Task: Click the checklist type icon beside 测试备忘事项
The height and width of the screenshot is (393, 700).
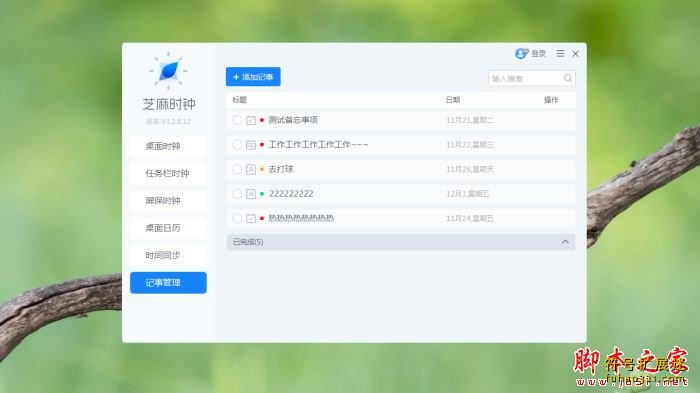Action: [x=251, y=120]
